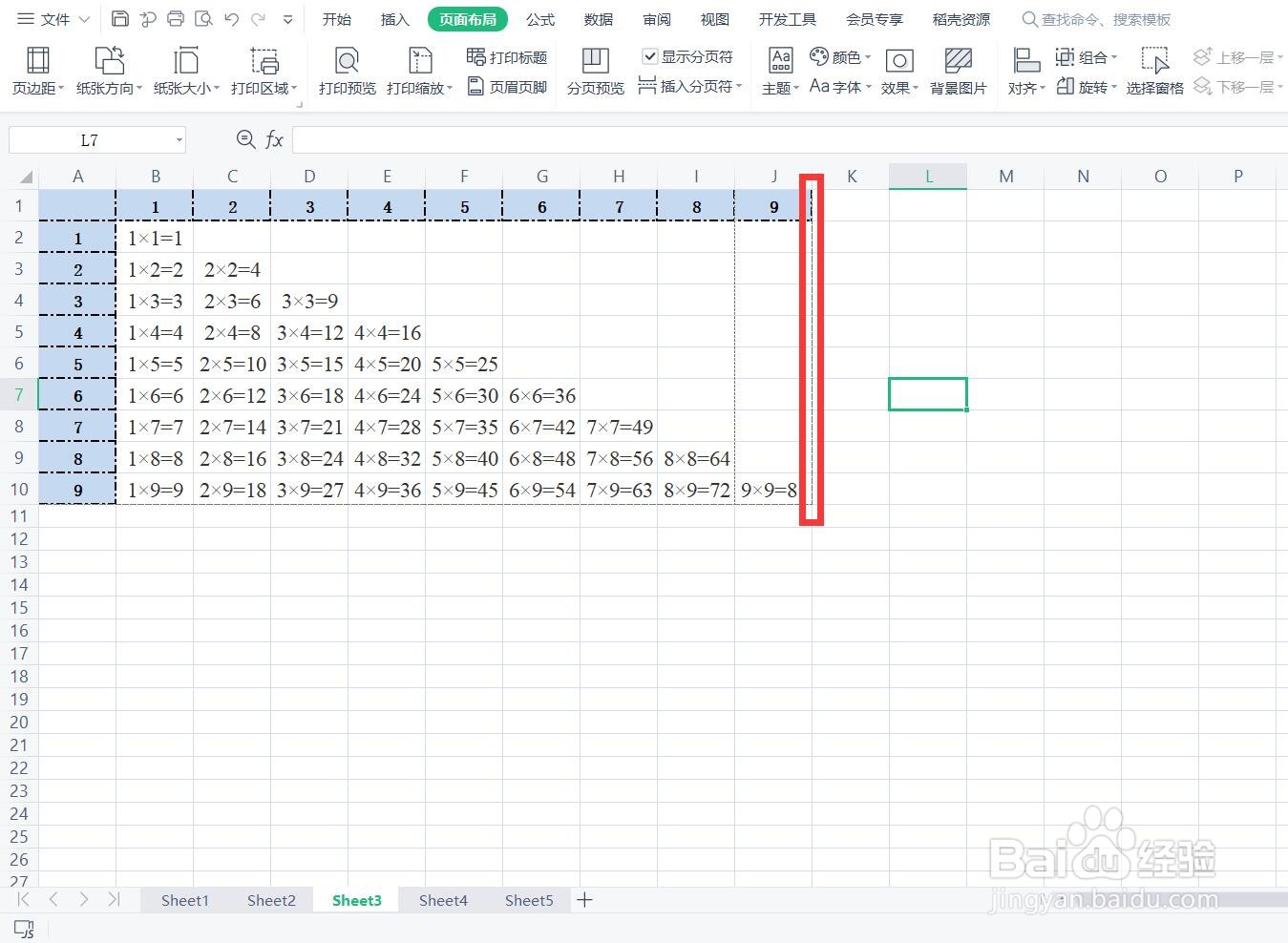Open the 效果 effects tool
The height and width of the screenshot is (943, 1288).
click(x=899, y=72)
